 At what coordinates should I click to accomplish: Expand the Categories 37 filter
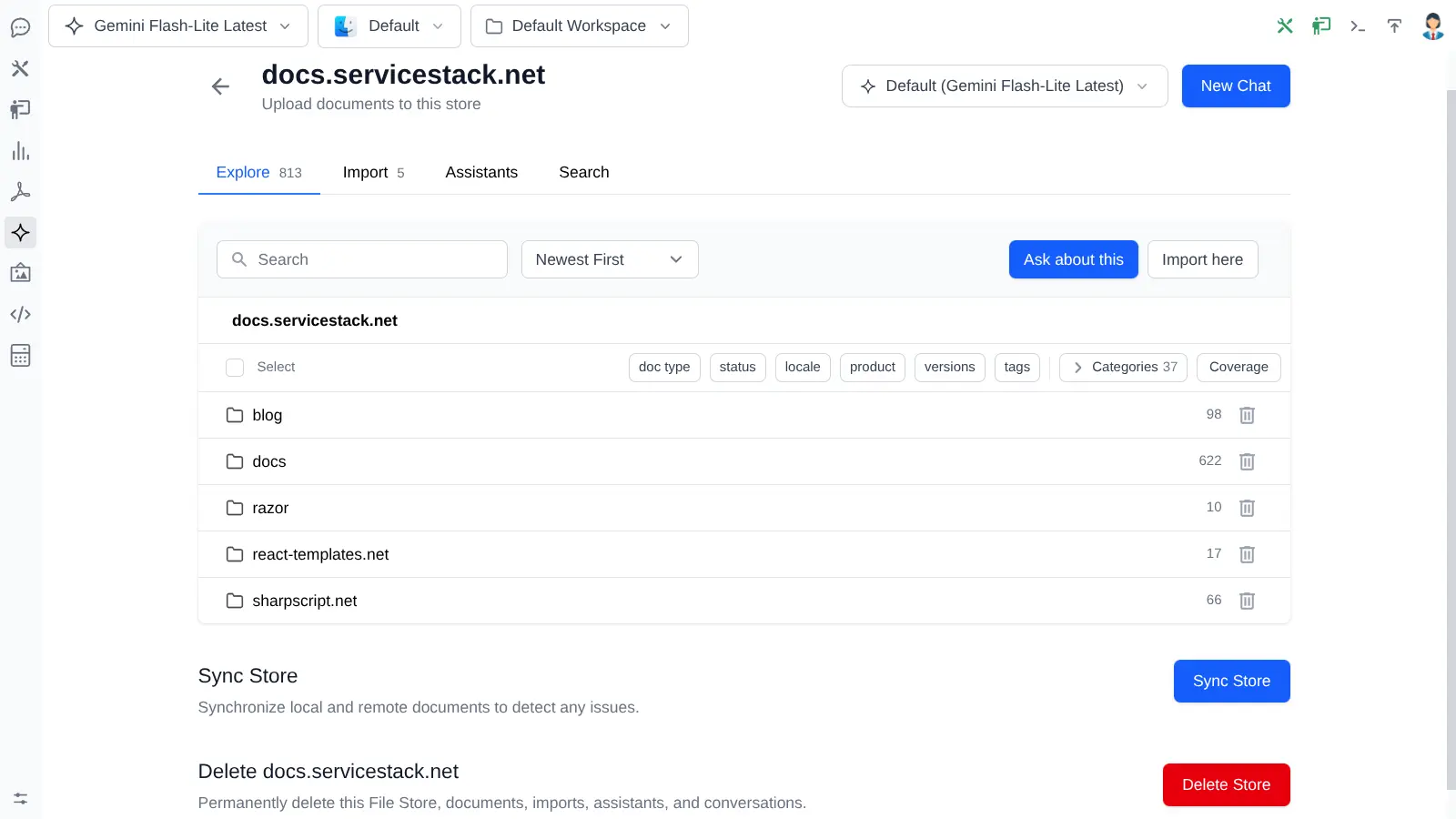(1123, 368)
